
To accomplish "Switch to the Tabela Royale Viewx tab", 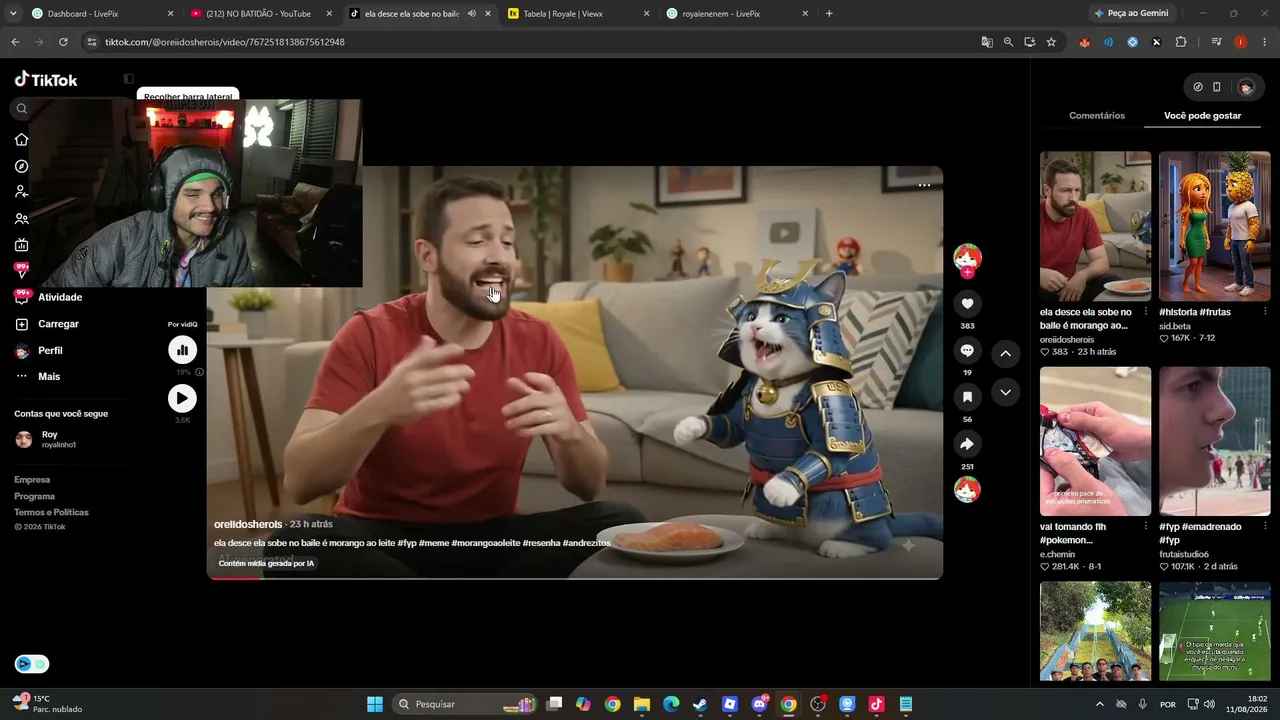I will point(579,14).
